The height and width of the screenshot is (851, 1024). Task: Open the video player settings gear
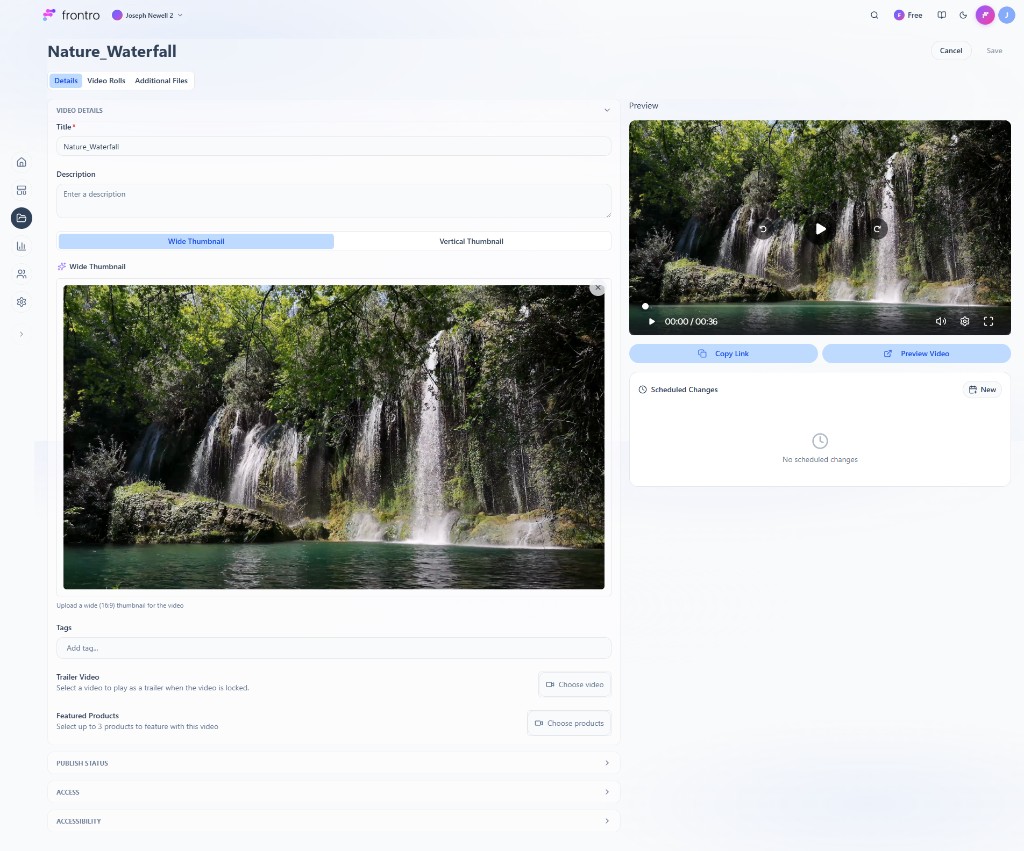pos(964,321)
